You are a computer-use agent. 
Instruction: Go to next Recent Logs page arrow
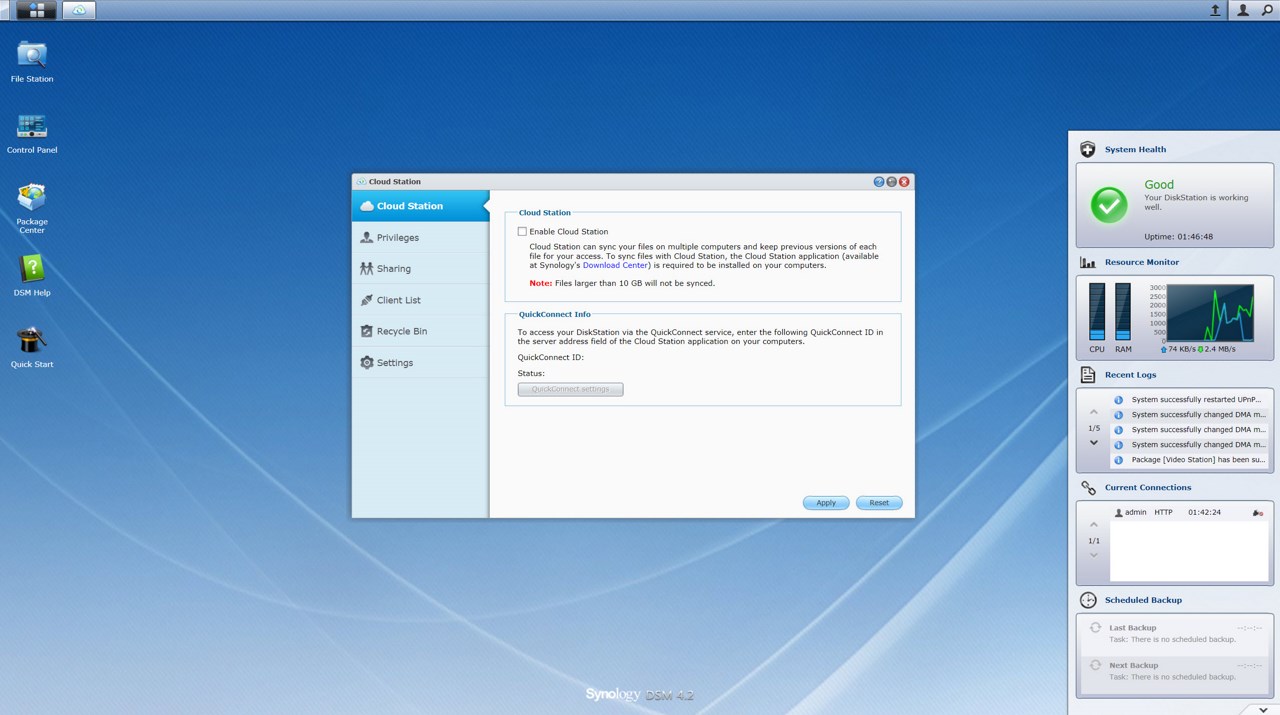pyautogui.click(x=1094, y=443)
